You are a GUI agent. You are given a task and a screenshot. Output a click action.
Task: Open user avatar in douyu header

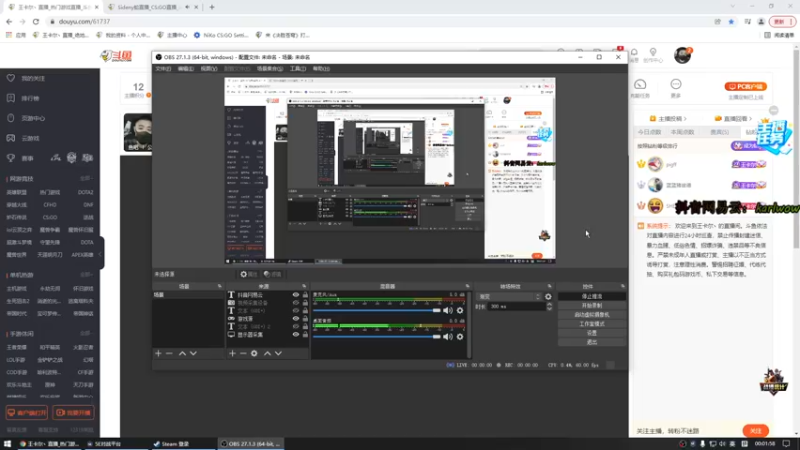[x=682, y=55]
